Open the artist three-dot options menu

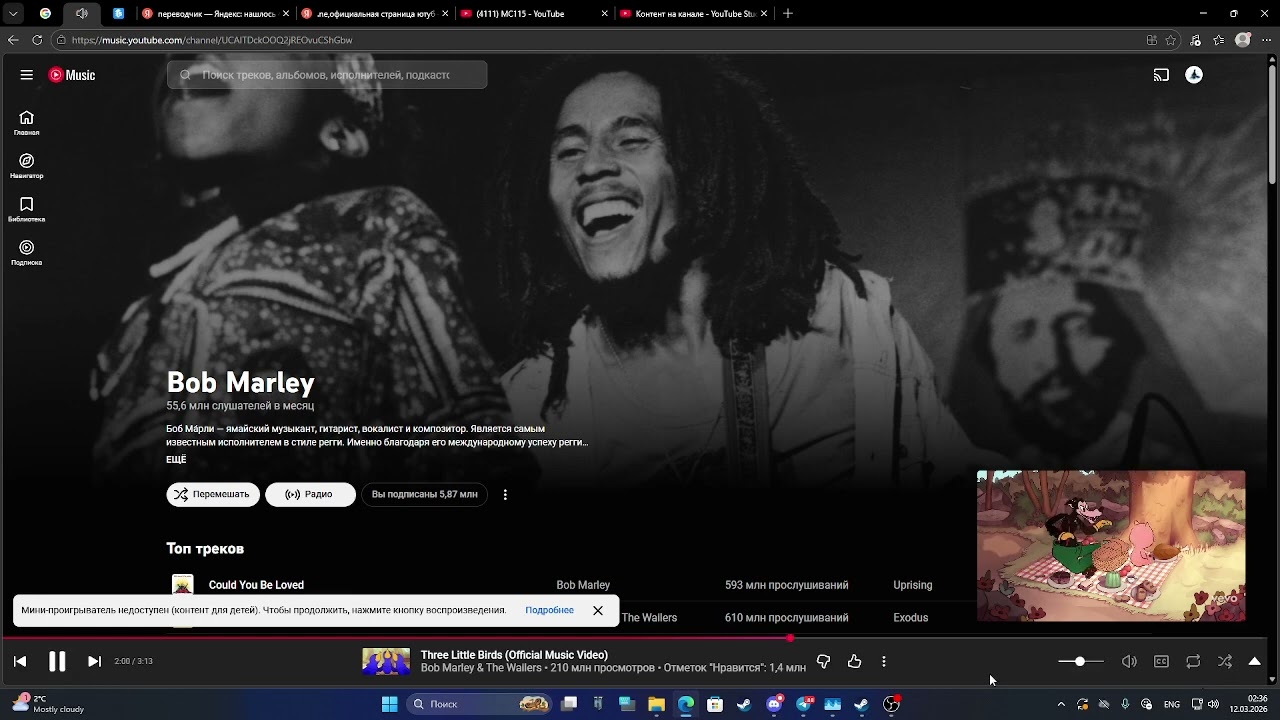tap(505, 494)
